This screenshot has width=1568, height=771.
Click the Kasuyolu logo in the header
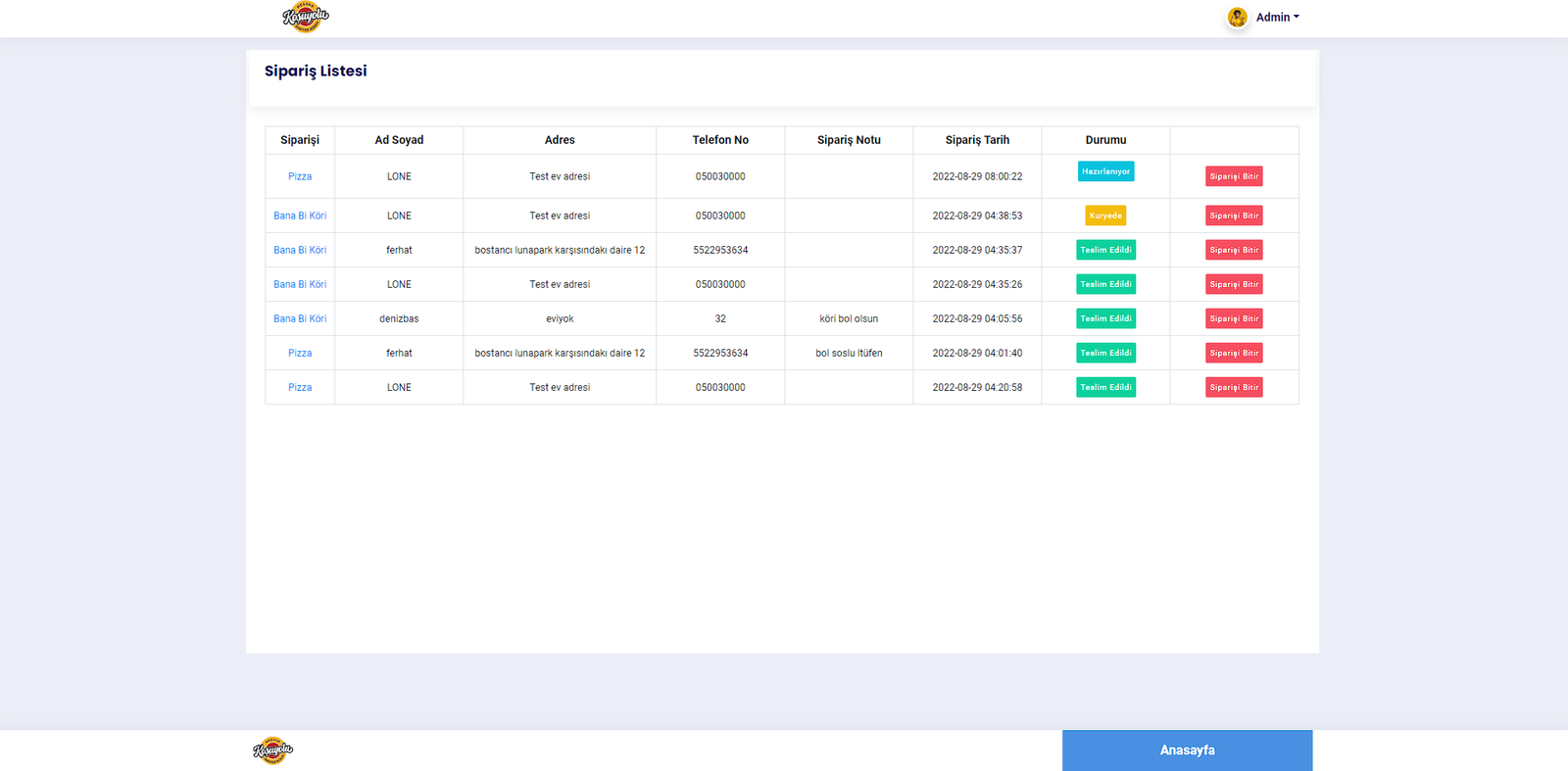click(x=306, y=17)
